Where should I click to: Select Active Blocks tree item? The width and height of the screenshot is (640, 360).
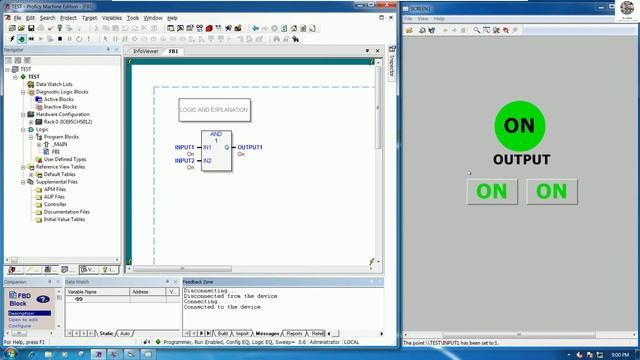(x=58, y=99)
